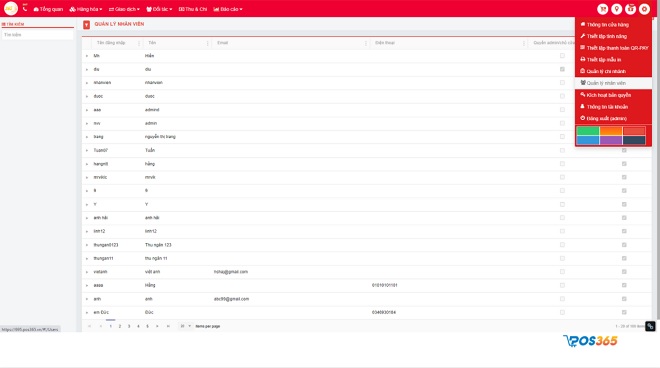This screenshot has width=660, height=368.
Task: Toggle the right-side checkbox in the Tuấn row
Action: pyautogui.click(x=624, y=150)
